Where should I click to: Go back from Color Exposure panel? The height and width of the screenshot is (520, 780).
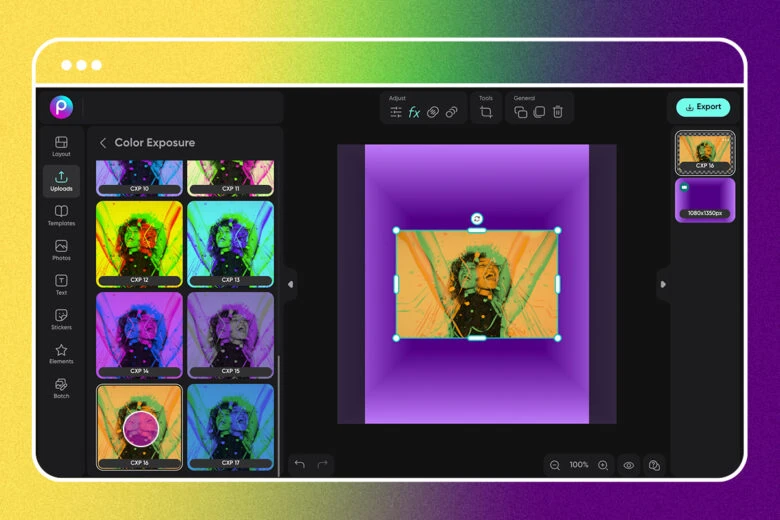(102, 143)
